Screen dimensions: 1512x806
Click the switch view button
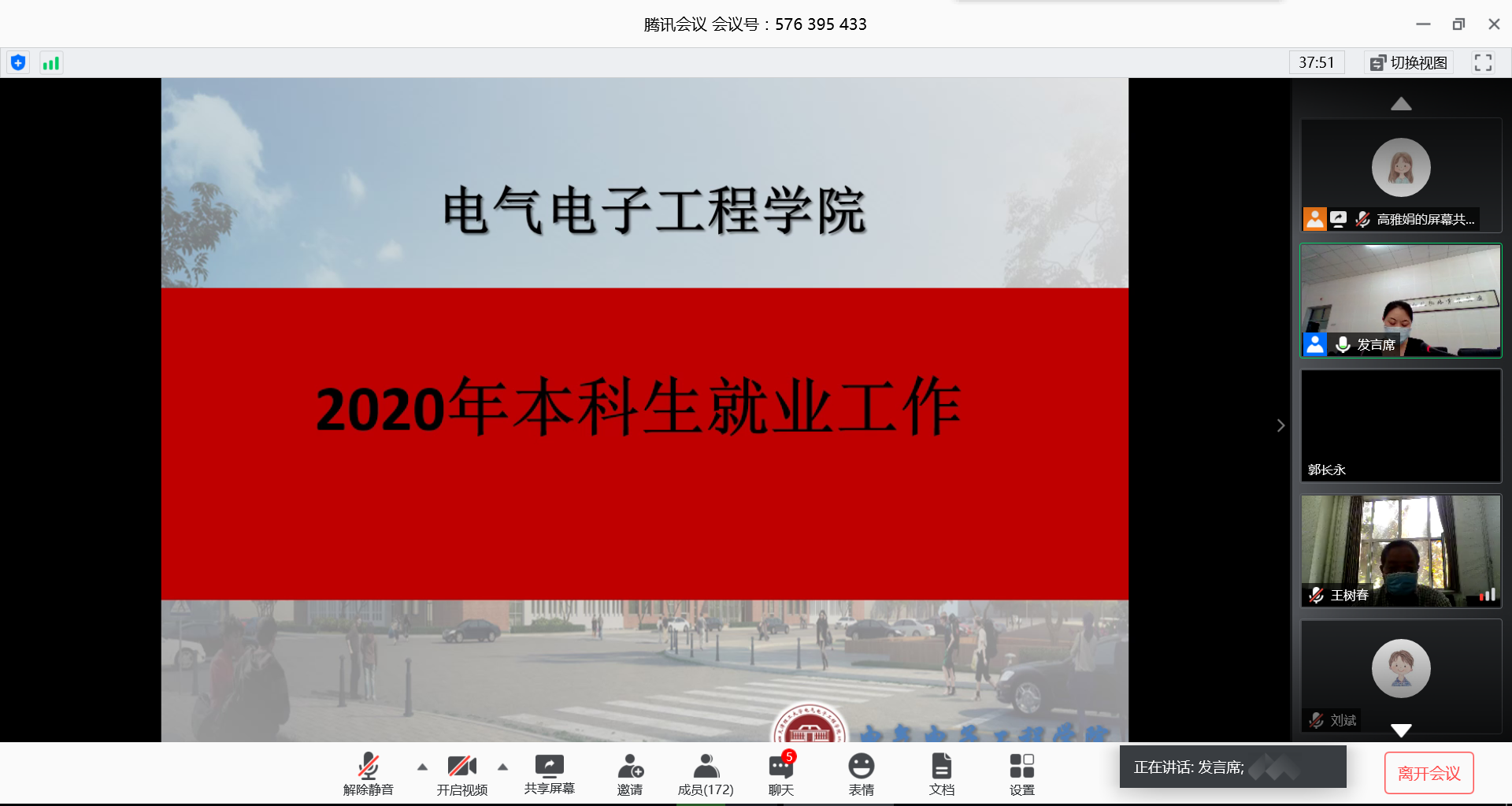pos(1409,63)
